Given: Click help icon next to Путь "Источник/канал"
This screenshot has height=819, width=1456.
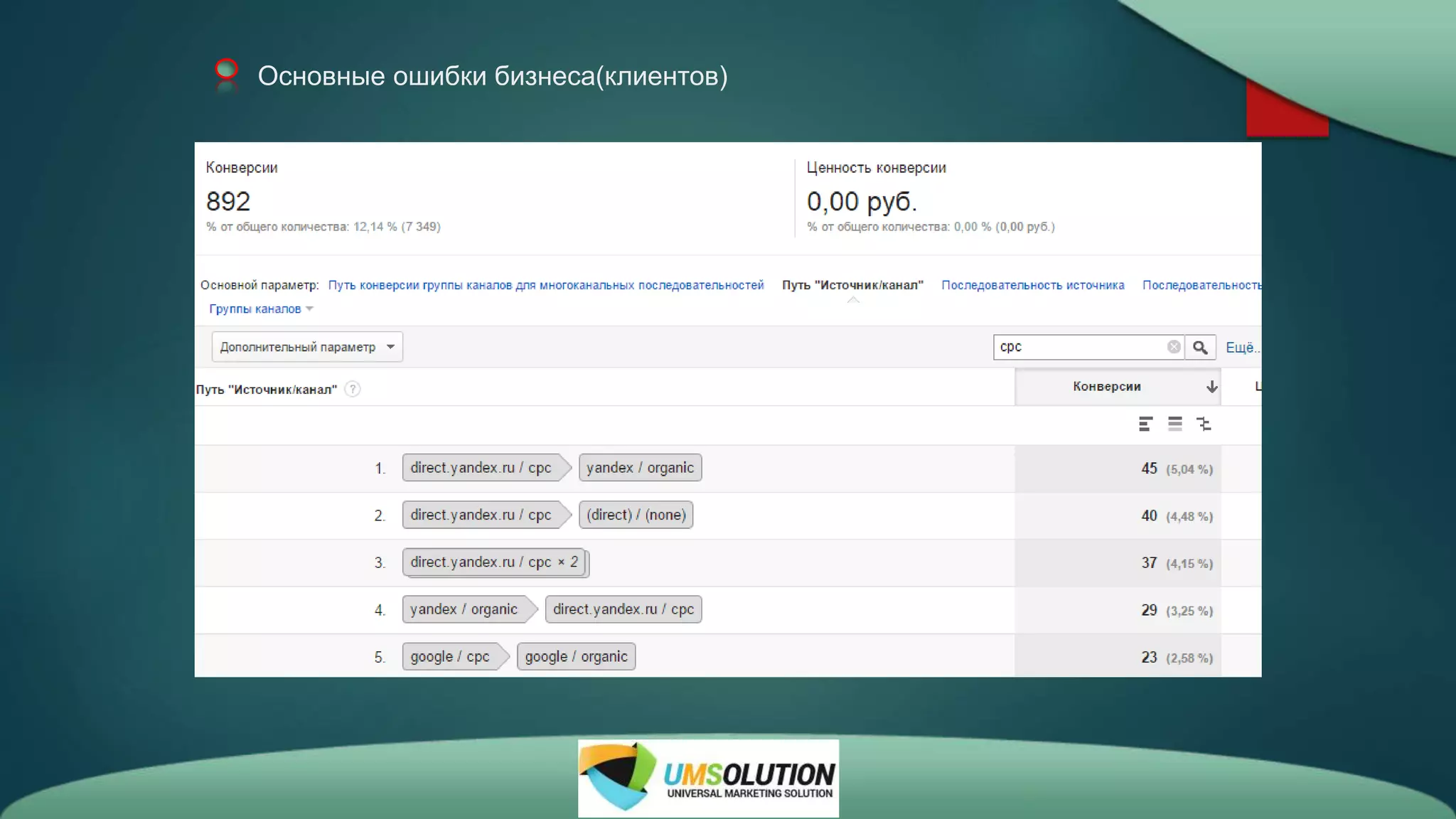Looking at the screenshot, I should (353, 389).
